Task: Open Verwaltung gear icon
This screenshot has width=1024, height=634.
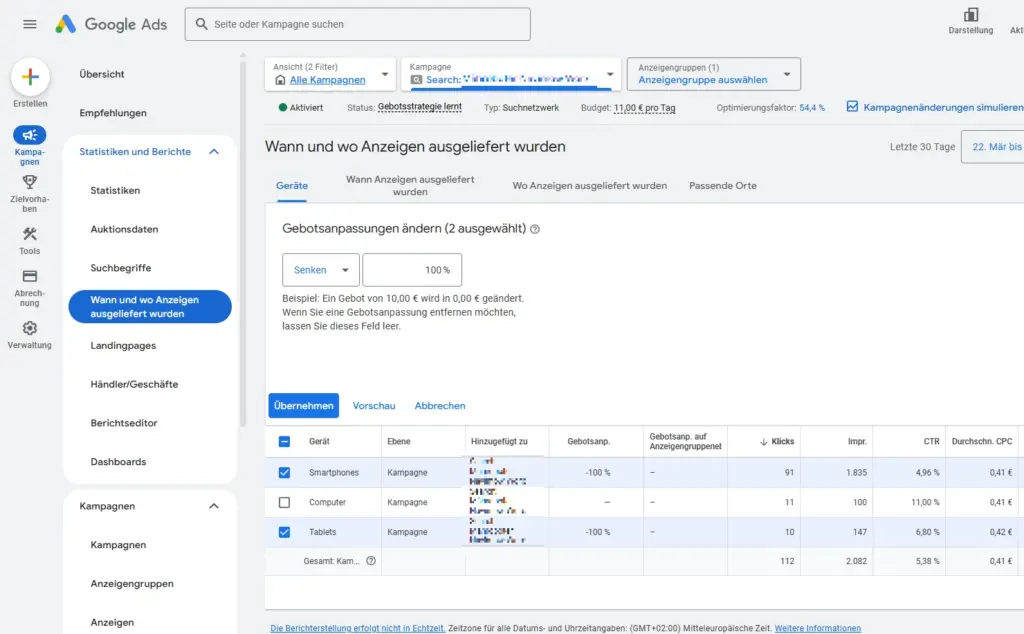Action: (29, 328)
